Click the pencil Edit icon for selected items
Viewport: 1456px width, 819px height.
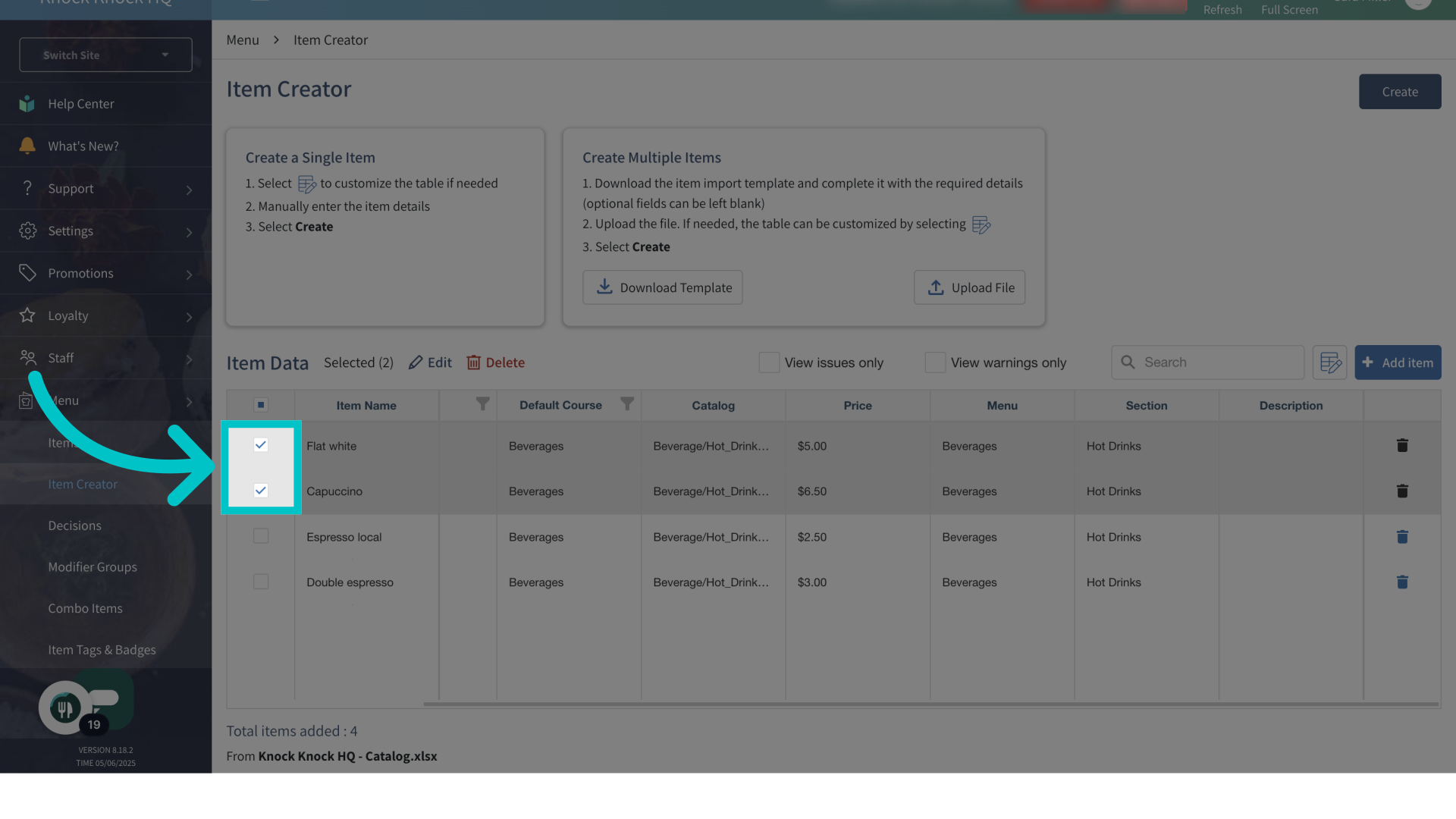(x=416, y=362)
